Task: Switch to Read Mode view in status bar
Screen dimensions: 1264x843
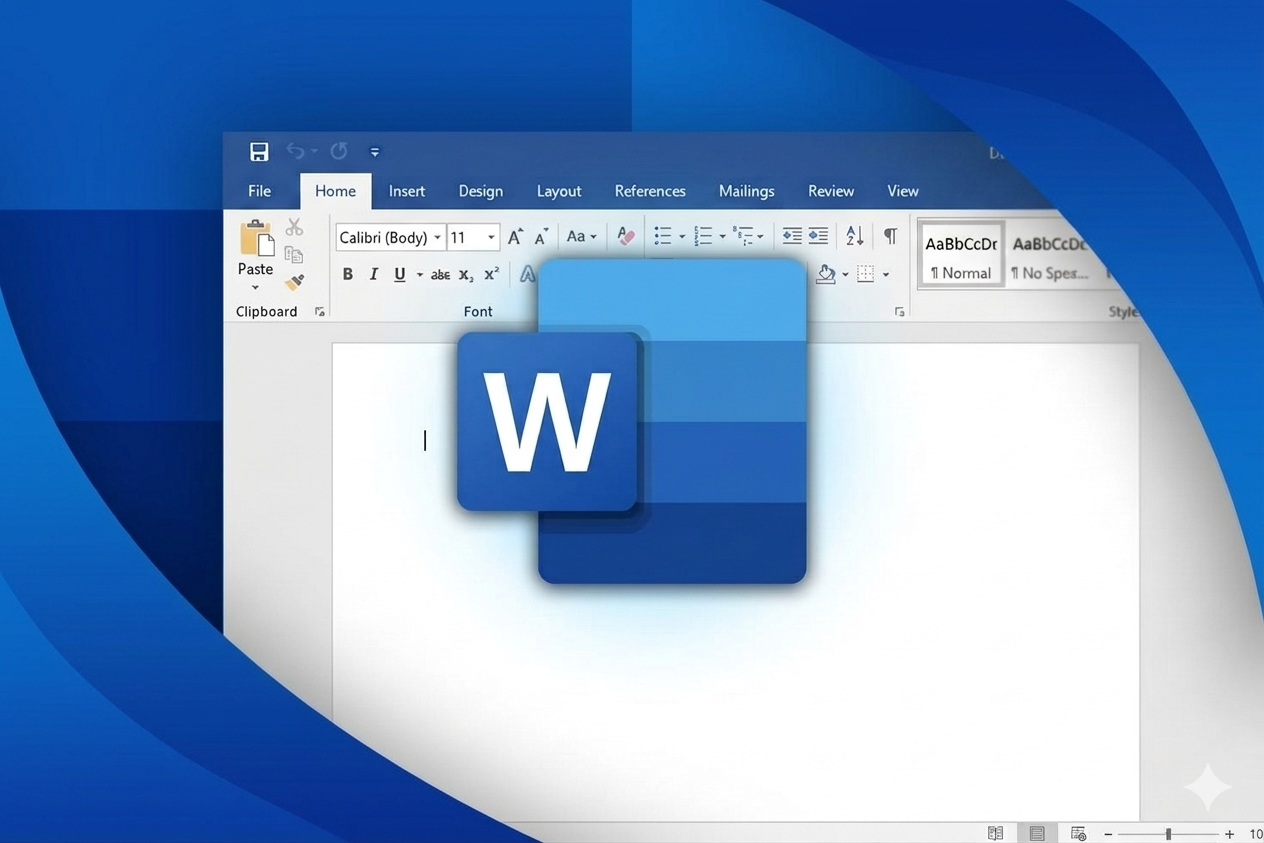Action: click(x=995, y=833)
